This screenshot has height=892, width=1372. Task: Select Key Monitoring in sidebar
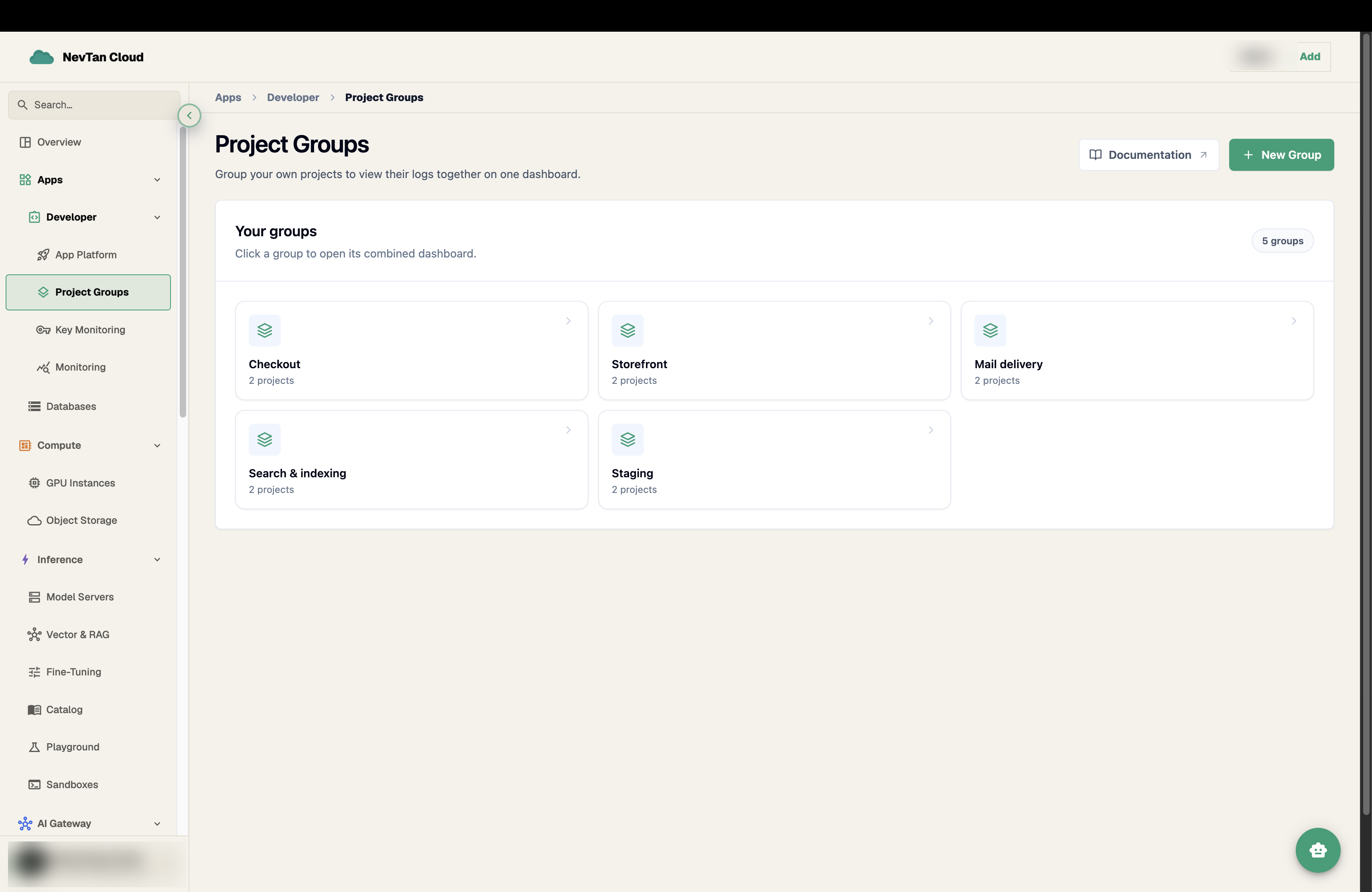(x=88, y=330)
